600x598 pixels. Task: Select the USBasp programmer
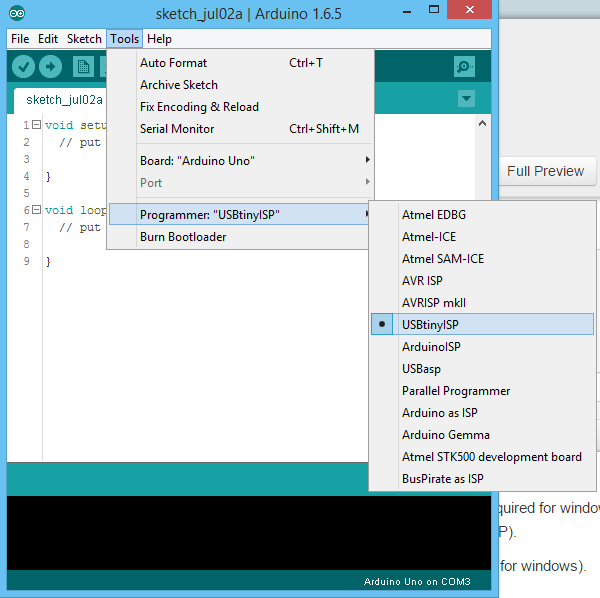tap(483, 368)
